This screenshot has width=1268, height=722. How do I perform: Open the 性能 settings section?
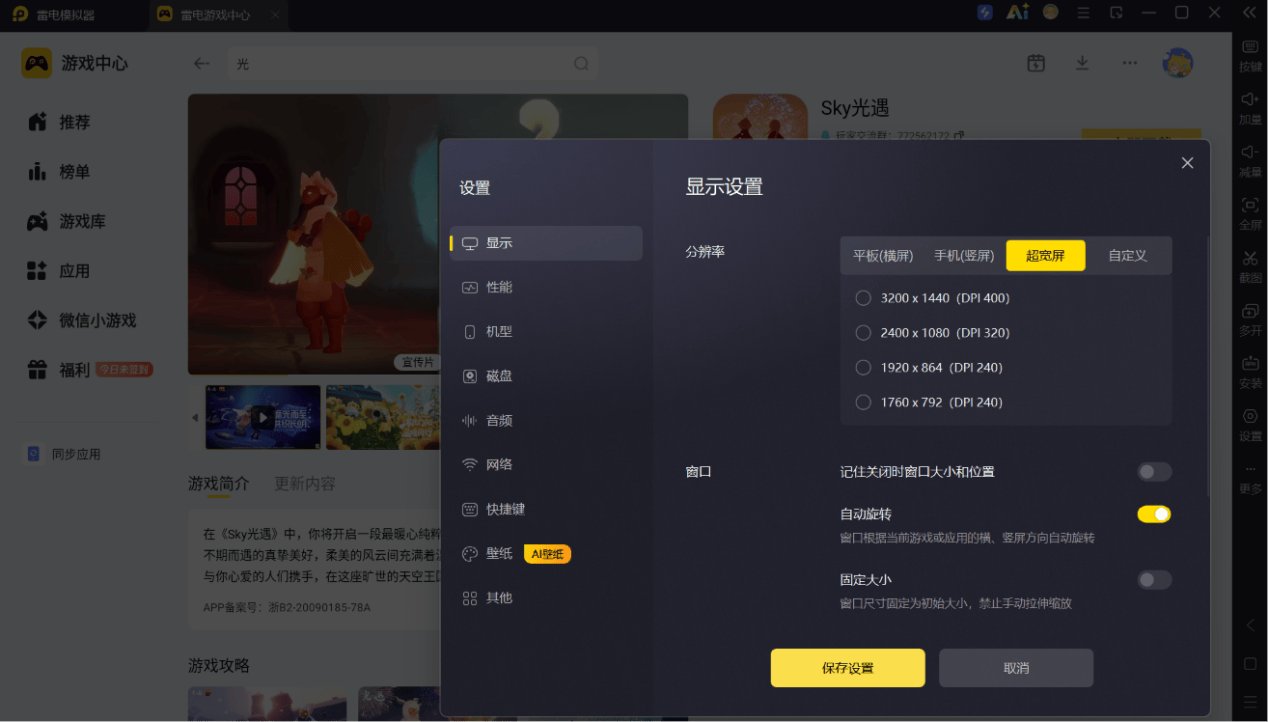tap(546, 287)
